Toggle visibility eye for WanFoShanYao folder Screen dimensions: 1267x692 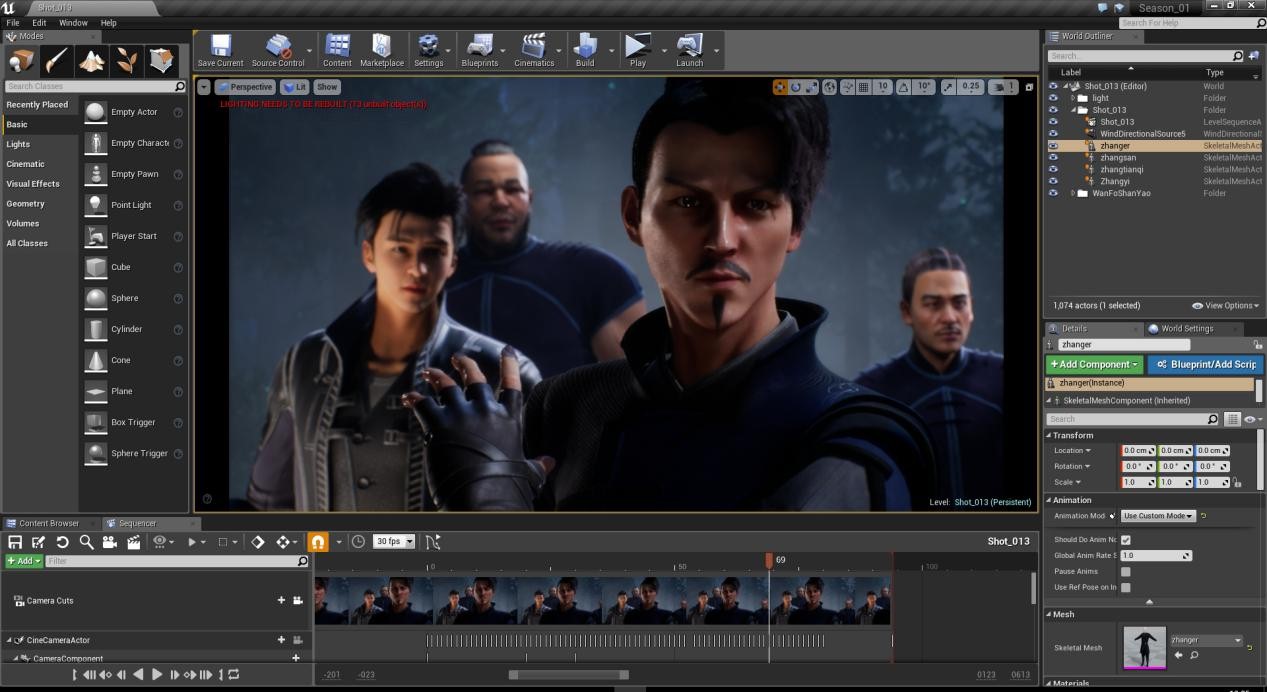1053,193
